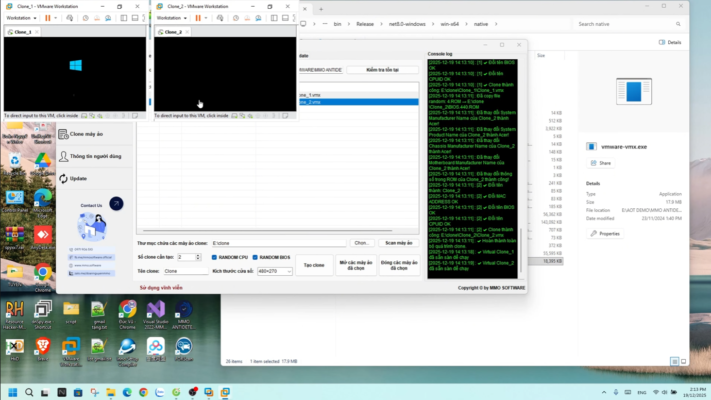Open Brave browser desktop shortcut
Screen dimensions: 711x400
coord(43,350)
